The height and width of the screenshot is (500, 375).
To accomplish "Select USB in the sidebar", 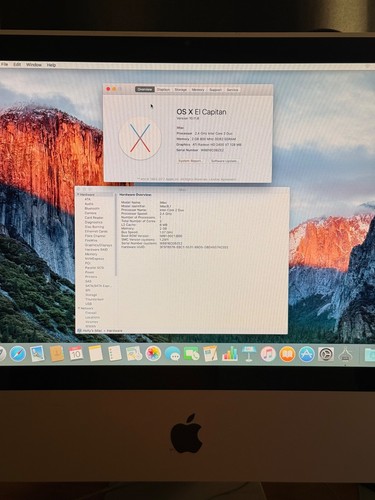I will tap(88, 304).
